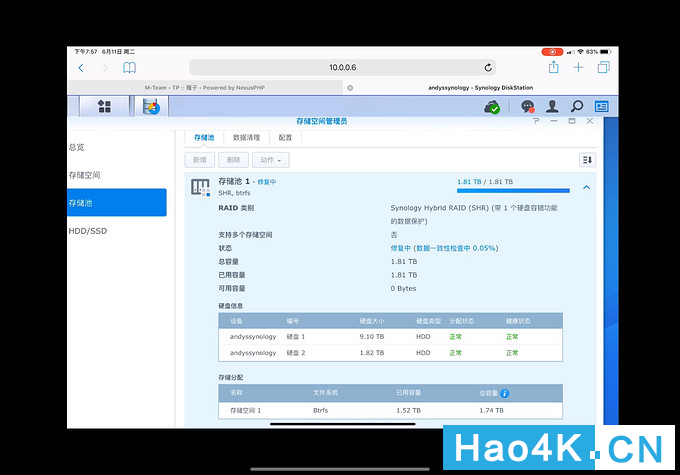Switch to M-Team NexusPHP tab

pyautogui.click(x=205, y=88)
